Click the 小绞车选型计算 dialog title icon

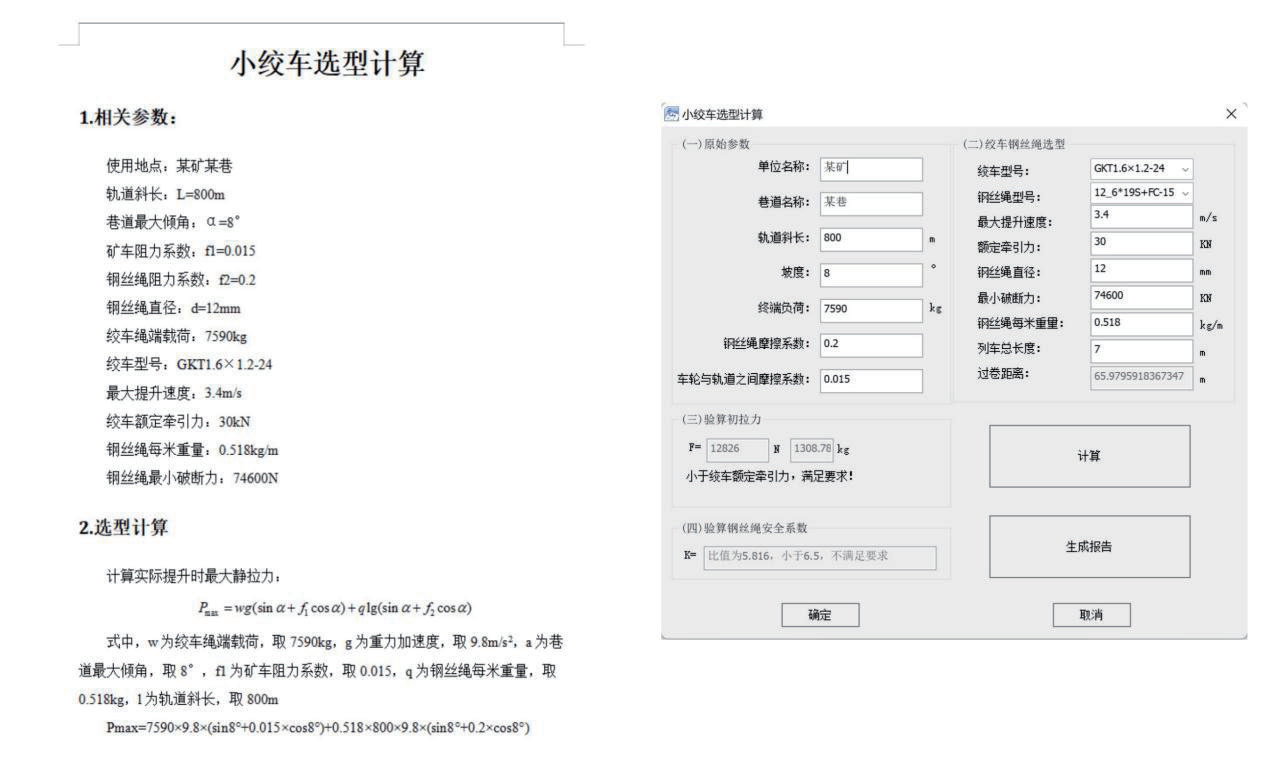(x=671, y=115)
